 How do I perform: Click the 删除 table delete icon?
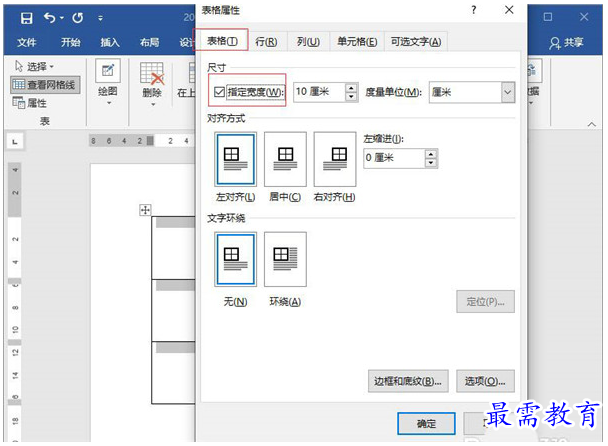(x=152, y=73)
